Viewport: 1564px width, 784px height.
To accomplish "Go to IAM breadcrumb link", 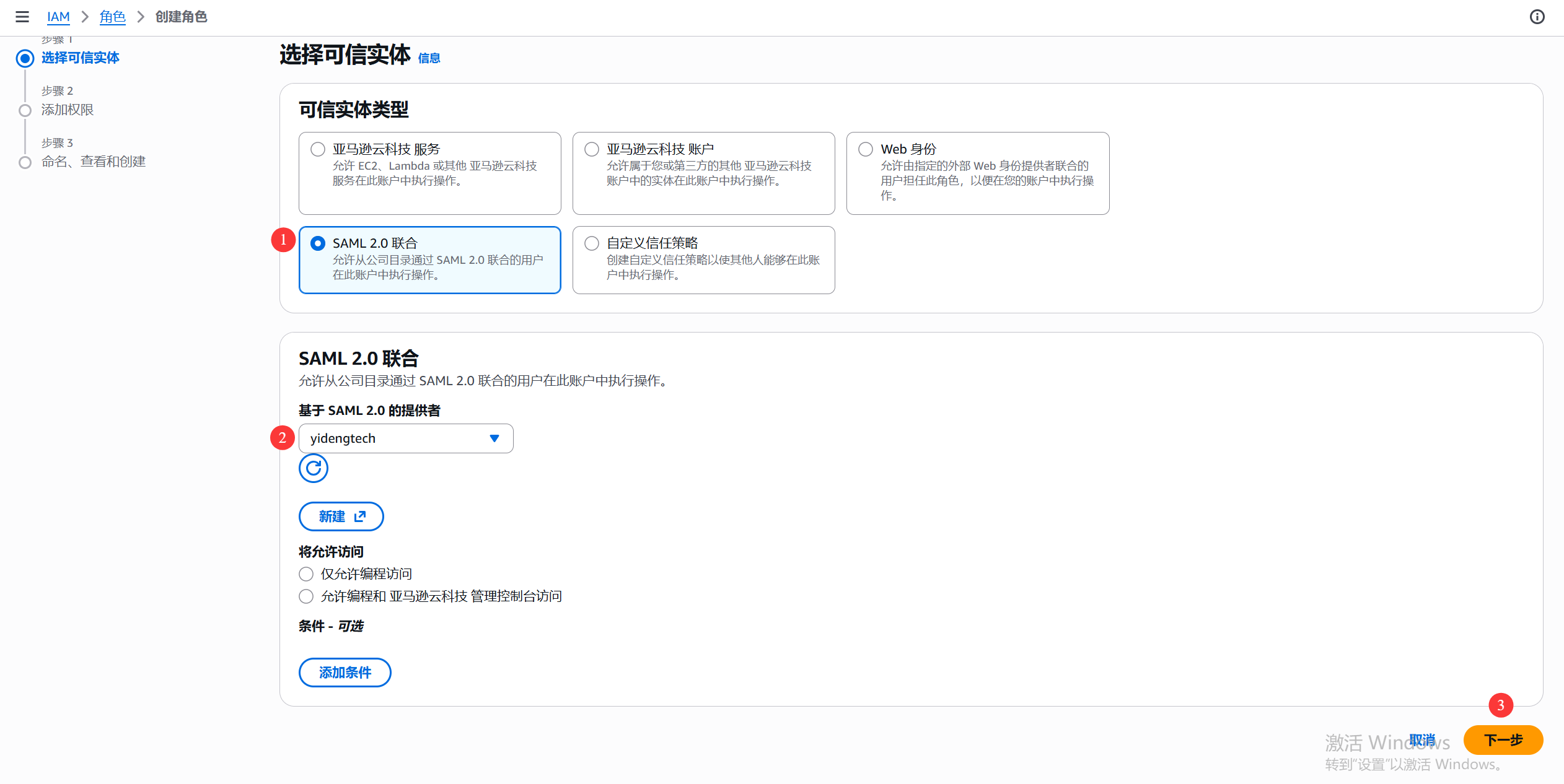I will coord(58,17).
